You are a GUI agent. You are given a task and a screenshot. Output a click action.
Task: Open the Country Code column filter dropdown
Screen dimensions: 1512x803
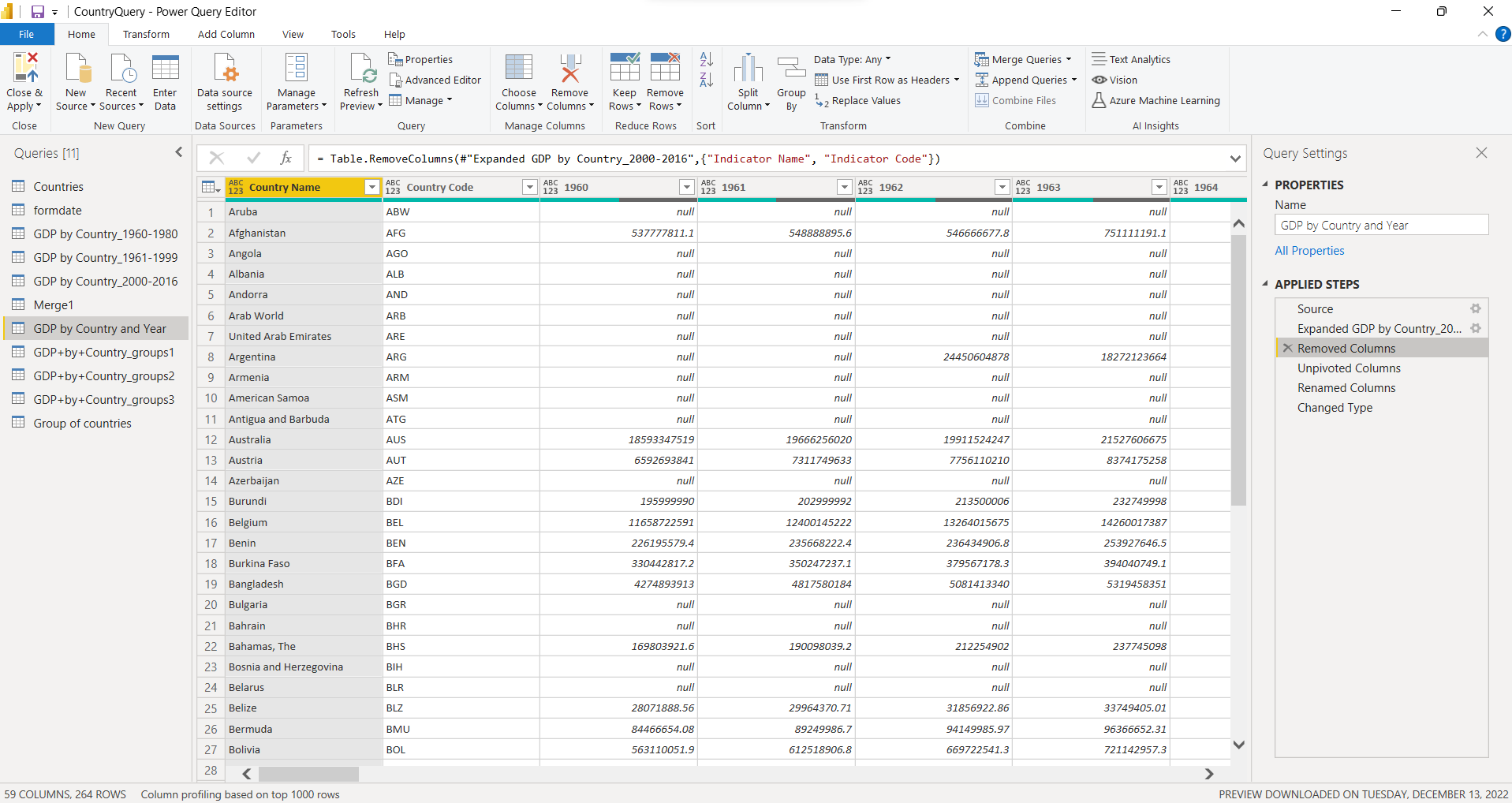coord(530,187)
